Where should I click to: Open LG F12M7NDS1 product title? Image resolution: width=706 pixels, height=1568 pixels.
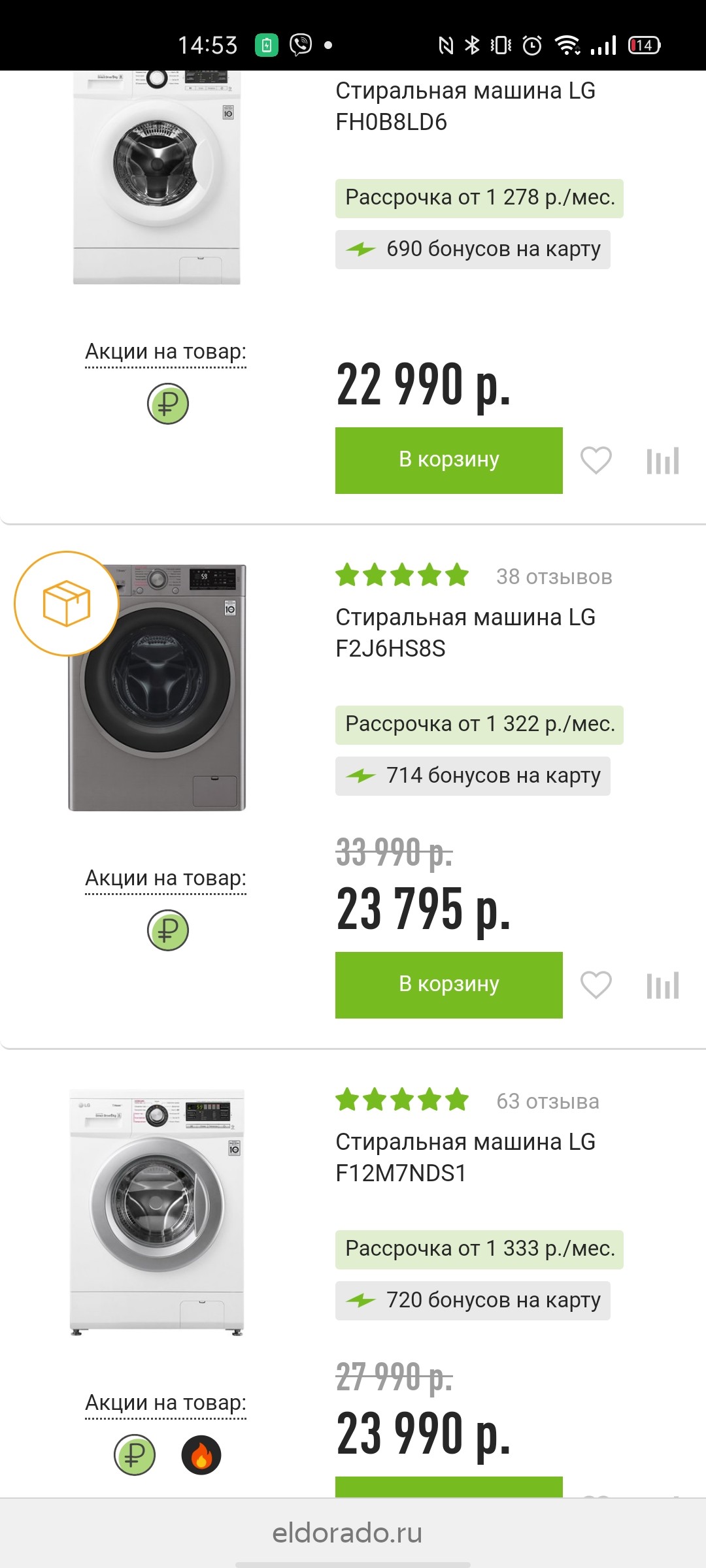point(465,1157)
